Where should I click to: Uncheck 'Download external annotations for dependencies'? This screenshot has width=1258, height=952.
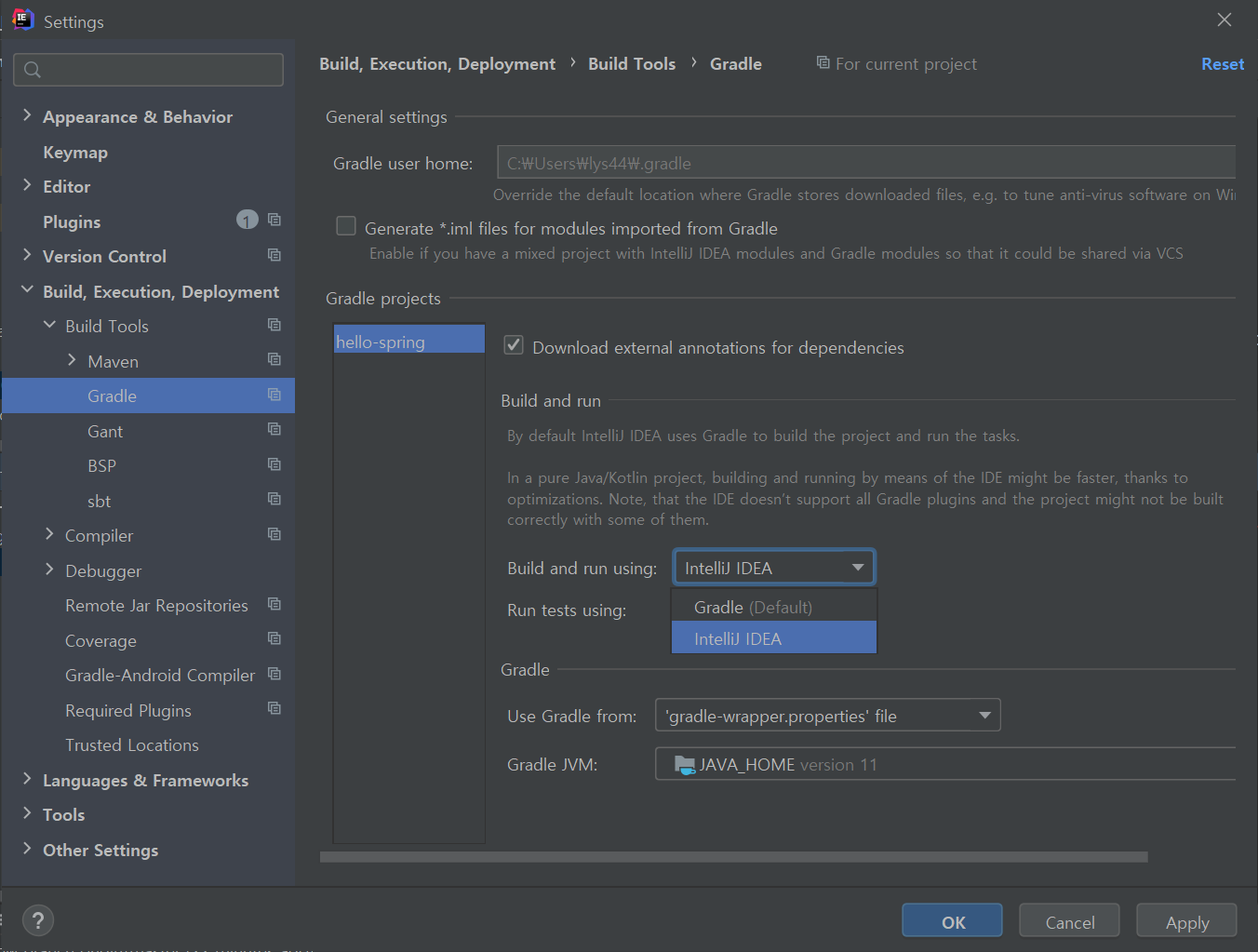[513, 344]
